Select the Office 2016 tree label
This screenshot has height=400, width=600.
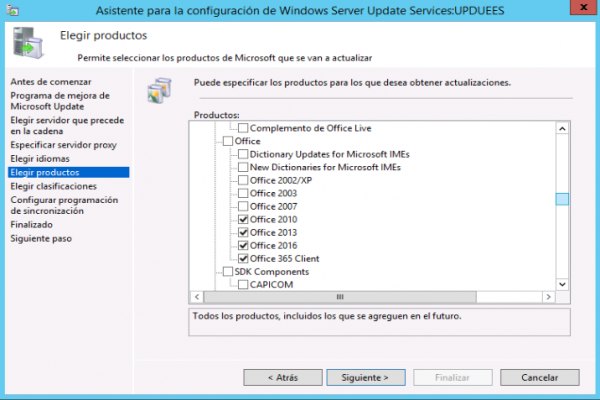[x=273, y=245]
